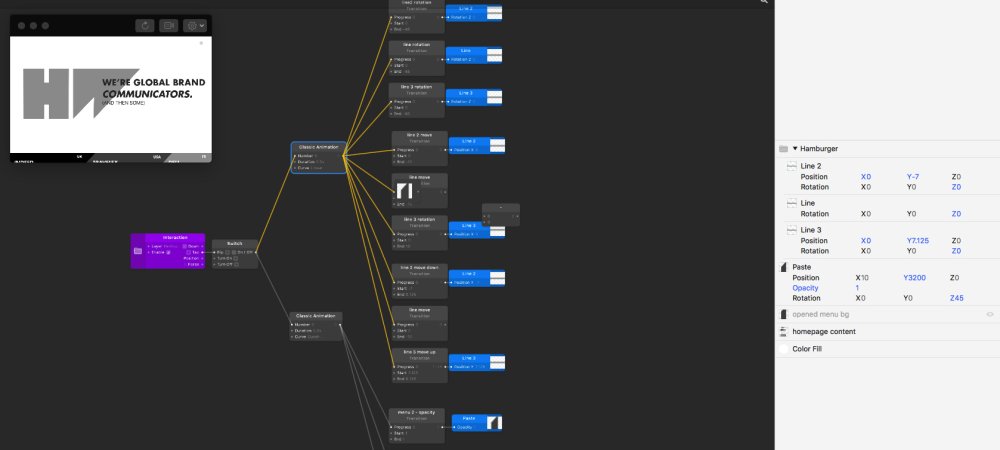Image resolution: width=1000 pixels, height=450 pixels.
Task: Collapse the Hamburger layer group triangle
Action: (795, 149)
